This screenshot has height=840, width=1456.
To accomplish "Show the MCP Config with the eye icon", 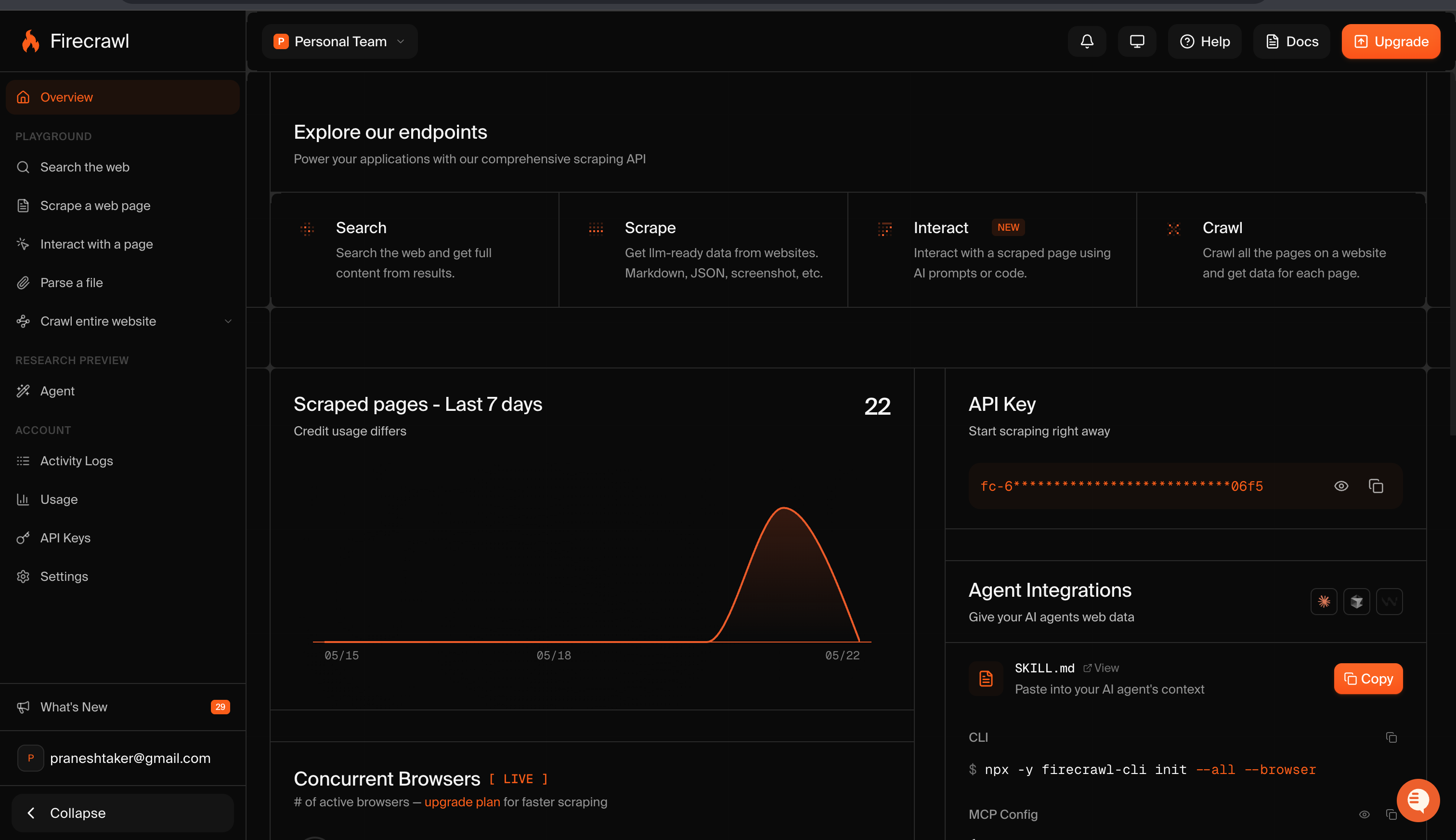I will coord(1365,814).
